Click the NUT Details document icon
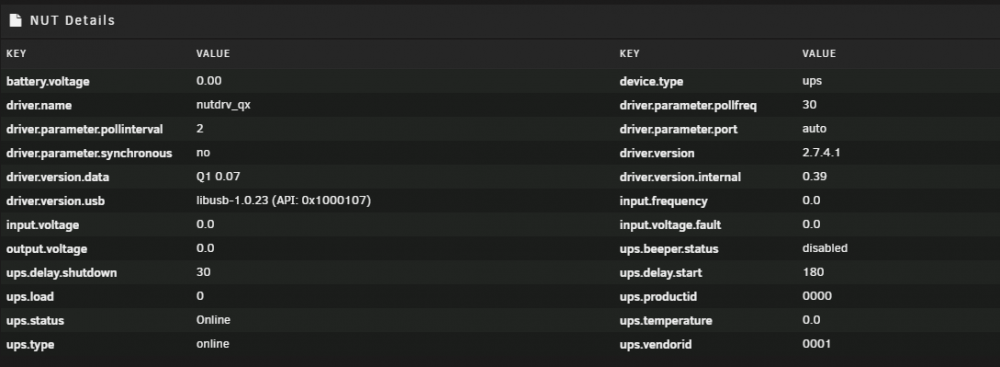This screenshot has height=367, width=1000. (x=15, y=20)
